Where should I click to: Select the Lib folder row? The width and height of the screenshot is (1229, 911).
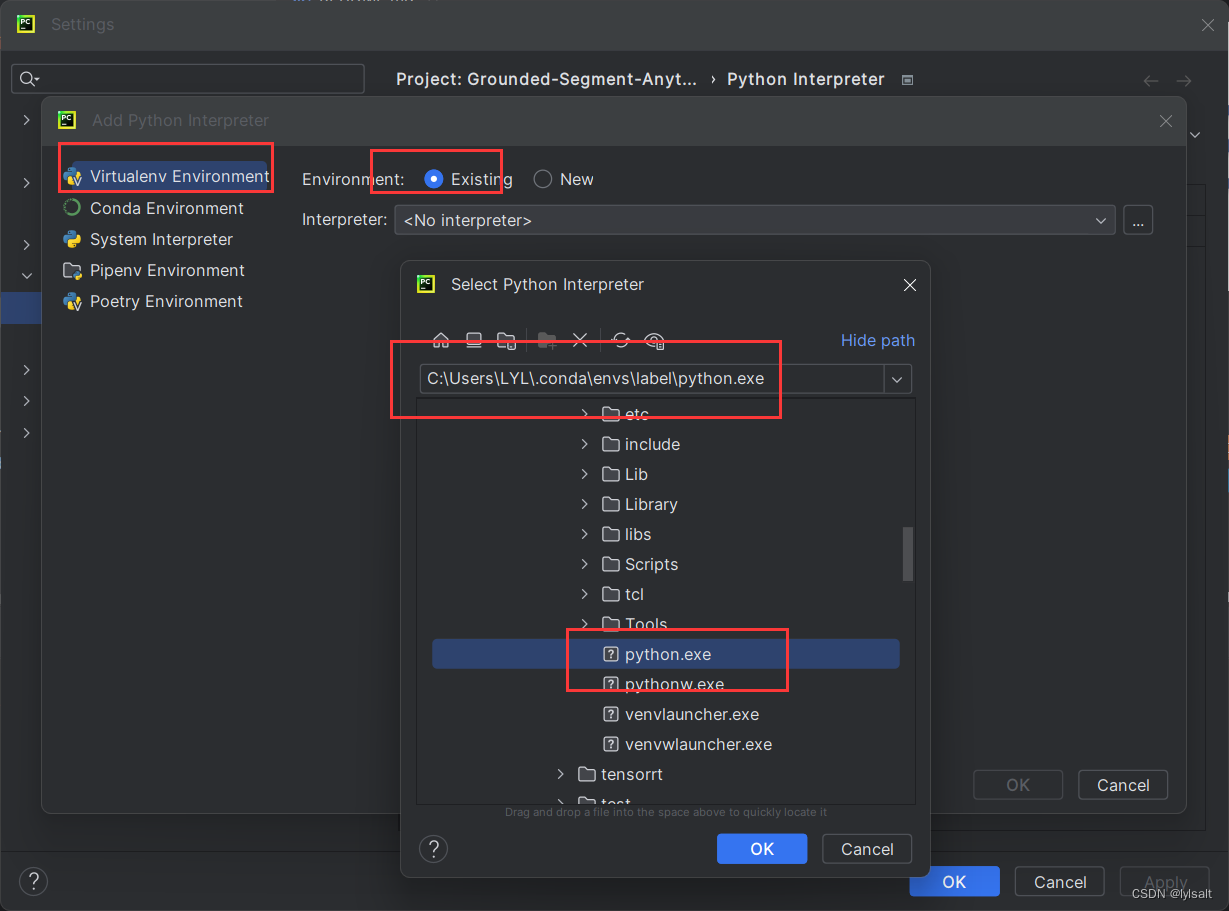[666, 474]
